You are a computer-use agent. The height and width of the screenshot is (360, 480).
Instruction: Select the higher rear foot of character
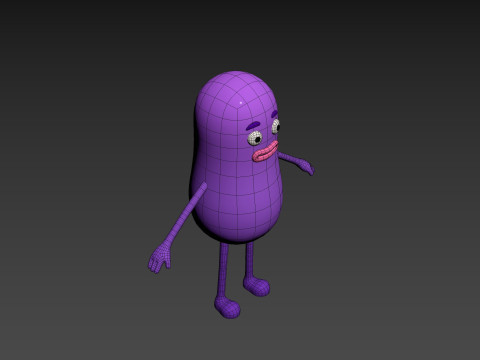click(256, 286)
